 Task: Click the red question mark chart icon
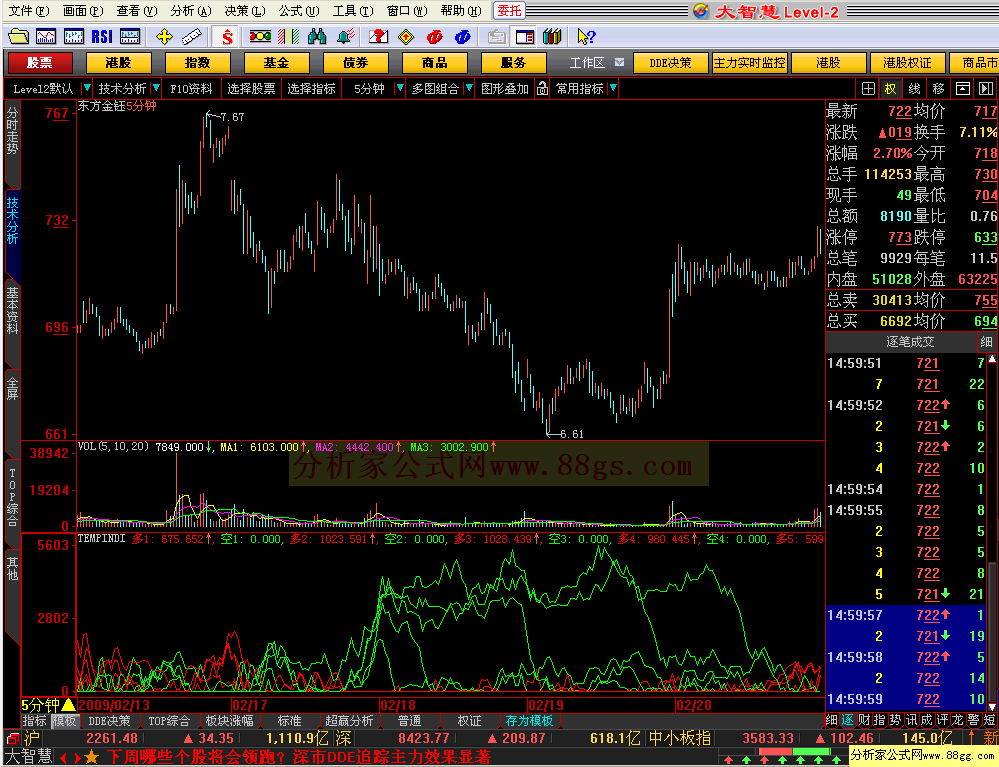coord(378,36)
